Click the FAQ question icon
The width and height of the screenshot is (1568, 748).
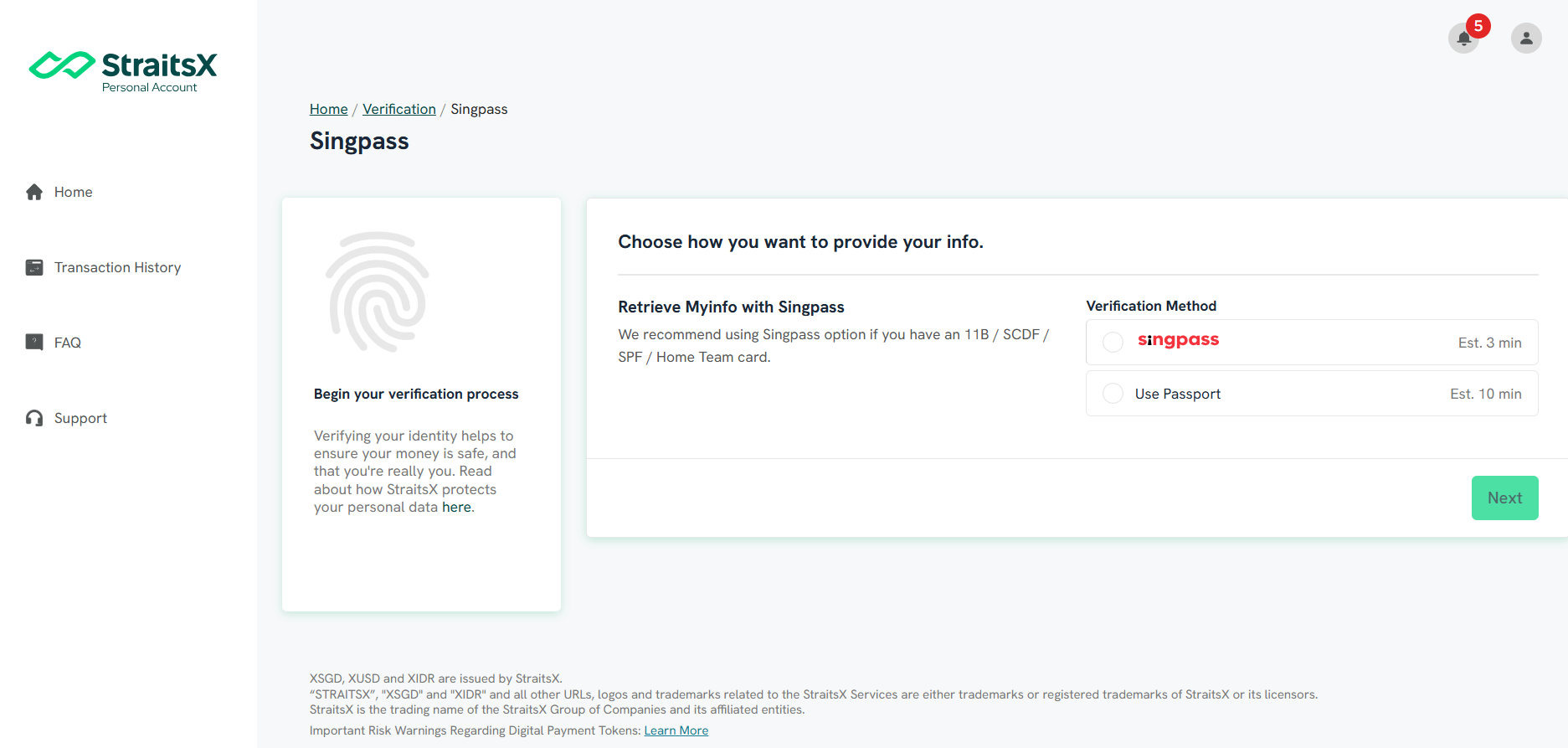click(x=34, y=343)
